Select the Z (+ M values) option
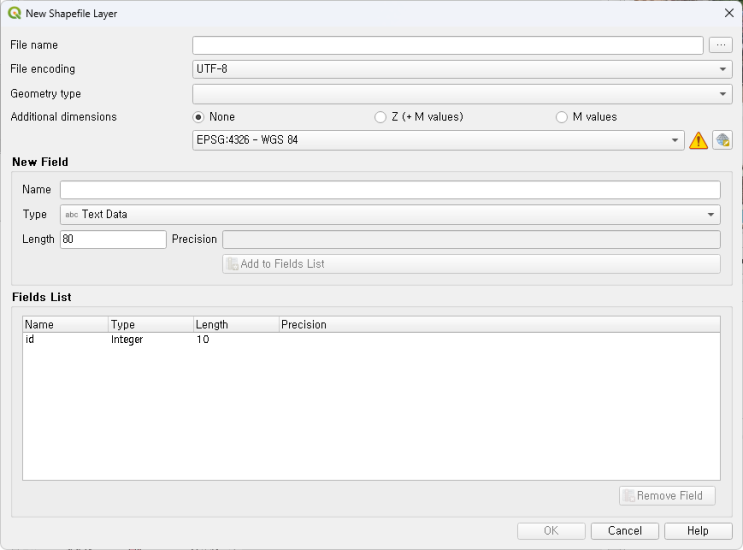 point(380,117)
